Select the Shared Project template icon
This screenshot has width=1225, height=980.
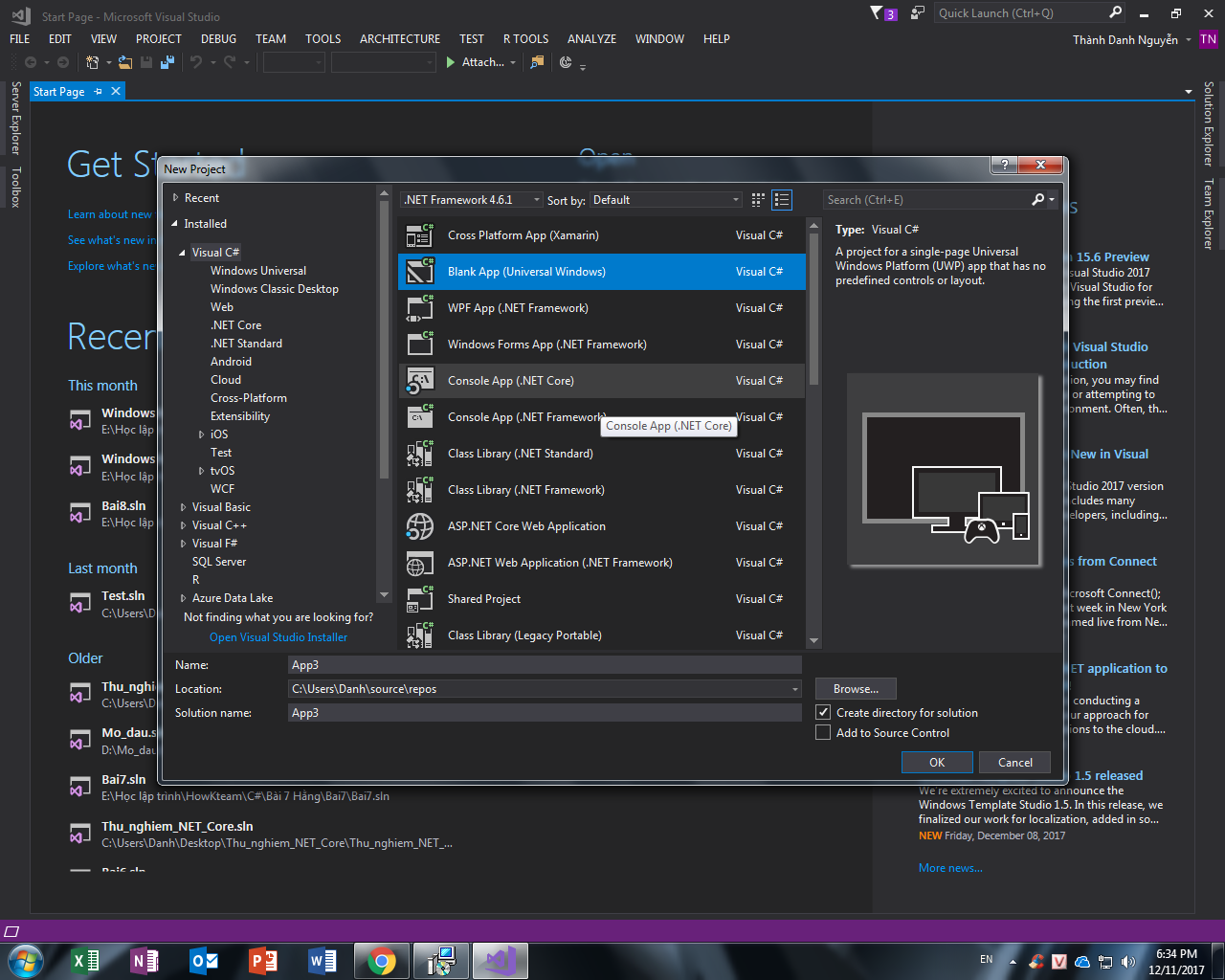point(419,599)
